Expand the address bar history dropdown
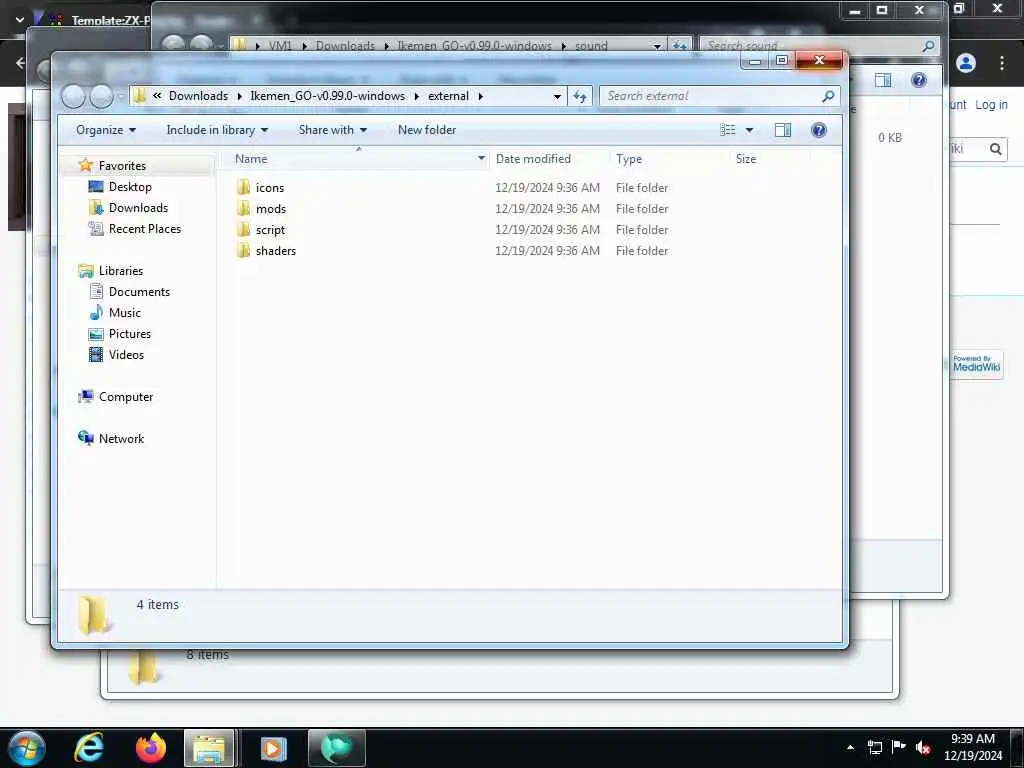1024x768 pixels. (x=557, y=97)
